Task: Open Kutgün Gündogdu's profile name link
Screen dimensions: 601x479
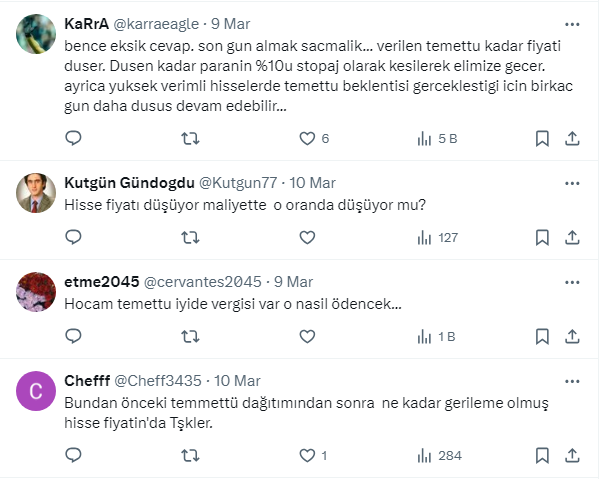Action: tap(129, 182)
